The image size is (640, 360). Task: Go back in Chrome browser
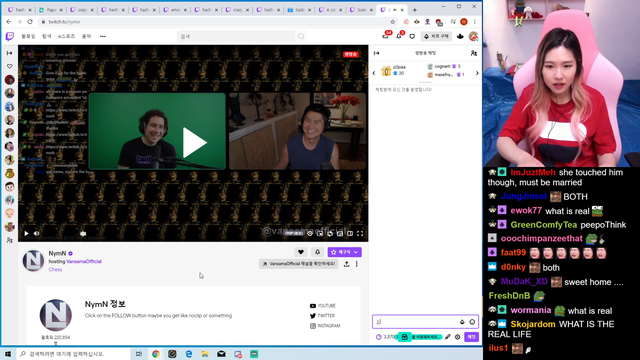pyautogui.click(x=9, y=22)
